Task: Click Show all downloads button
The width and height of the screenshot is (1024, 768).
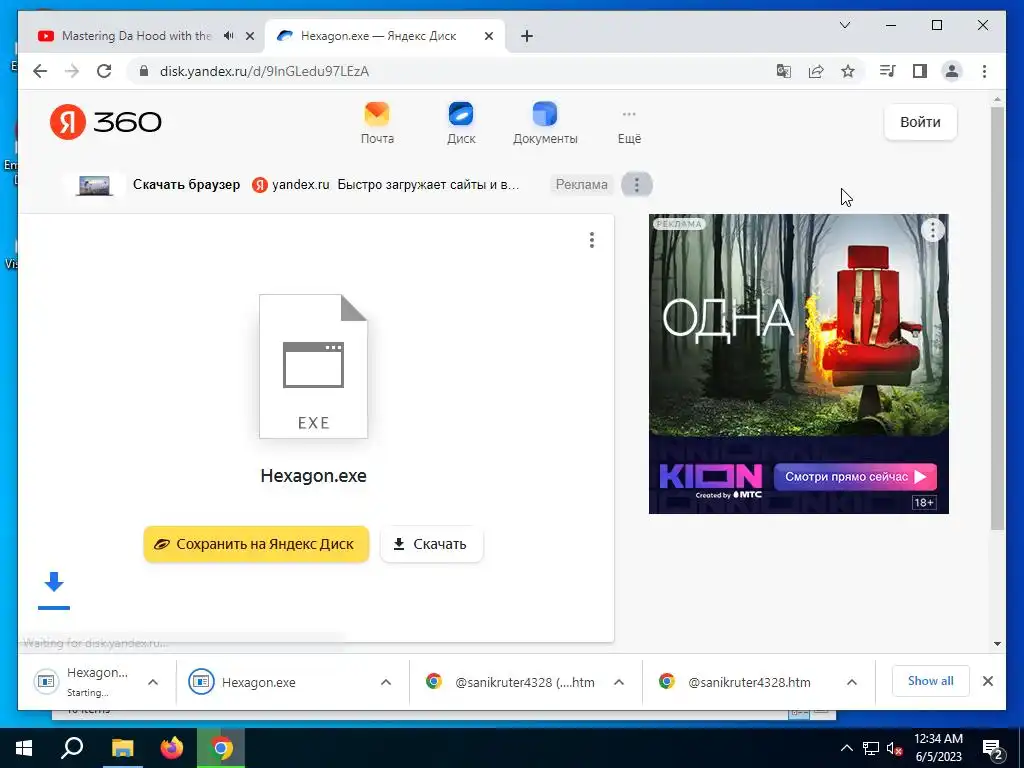Action: [931, 681]
